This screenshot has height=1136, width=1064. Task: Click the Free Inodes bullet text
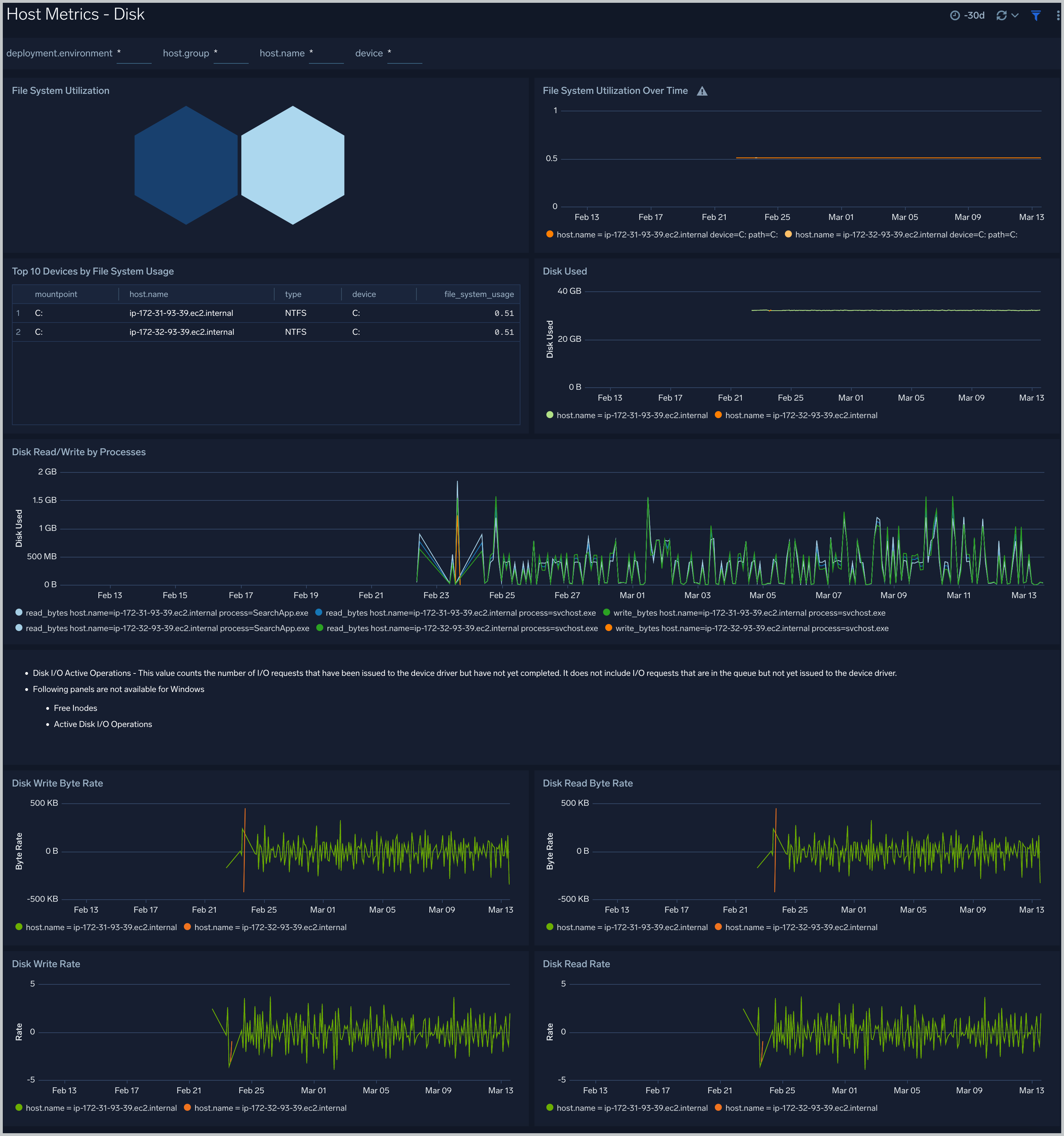coord(75,708)
